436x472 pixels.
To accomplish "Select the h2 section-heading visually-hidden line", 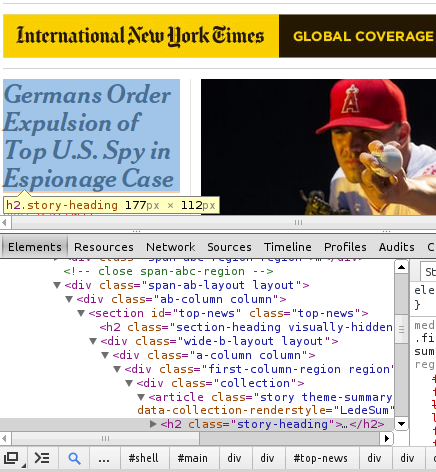I will point(246,327).
